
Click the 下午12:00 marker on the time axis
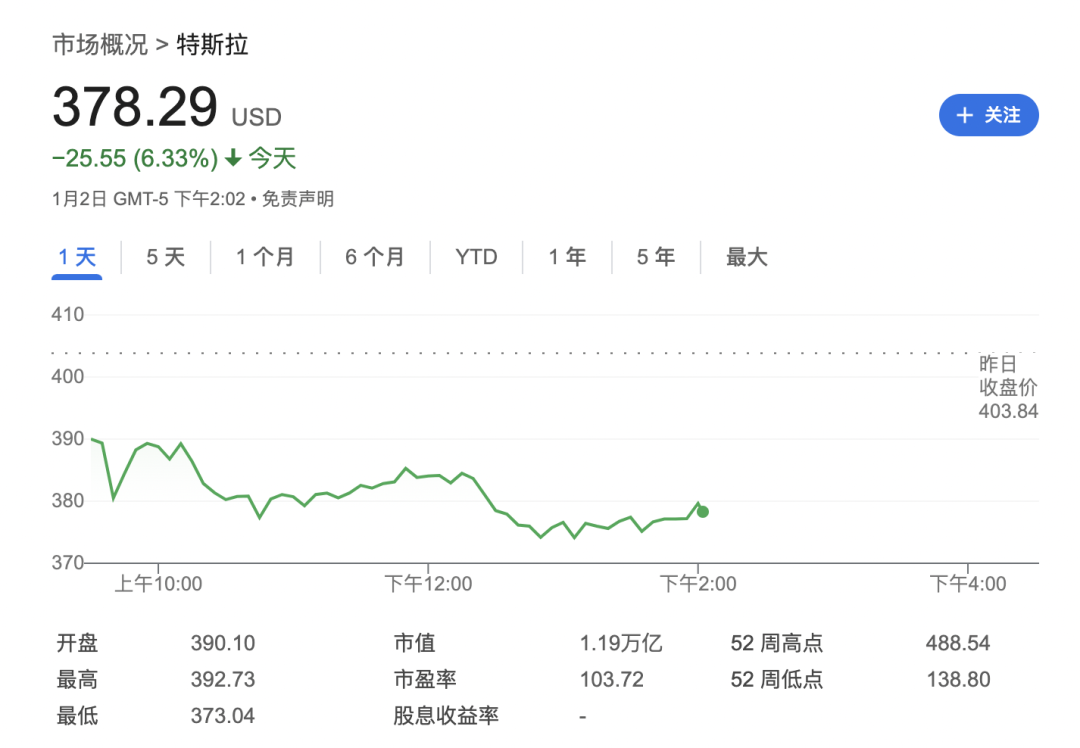coord(428,583)
